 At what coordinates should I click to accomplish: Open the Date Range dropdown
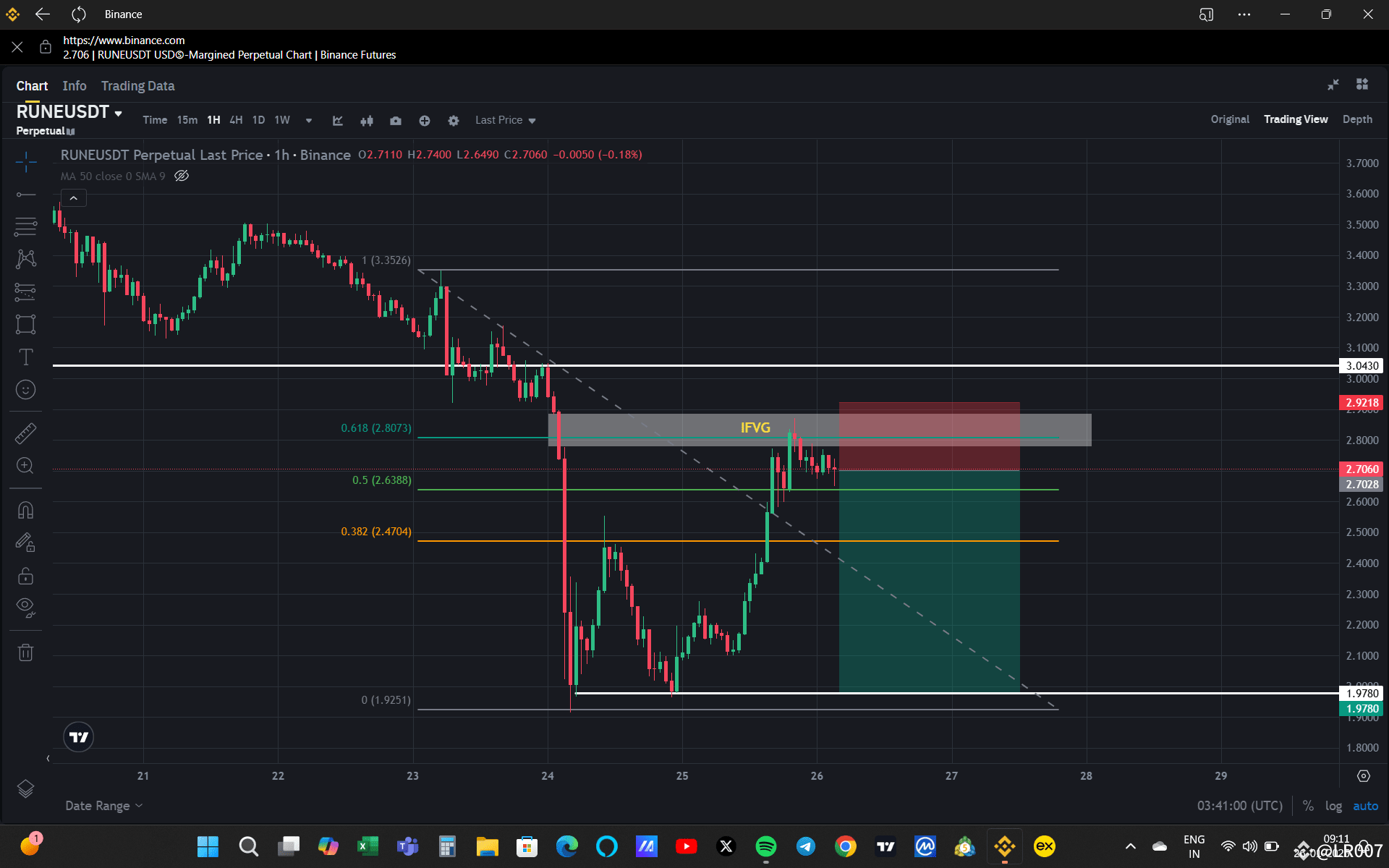104,806
